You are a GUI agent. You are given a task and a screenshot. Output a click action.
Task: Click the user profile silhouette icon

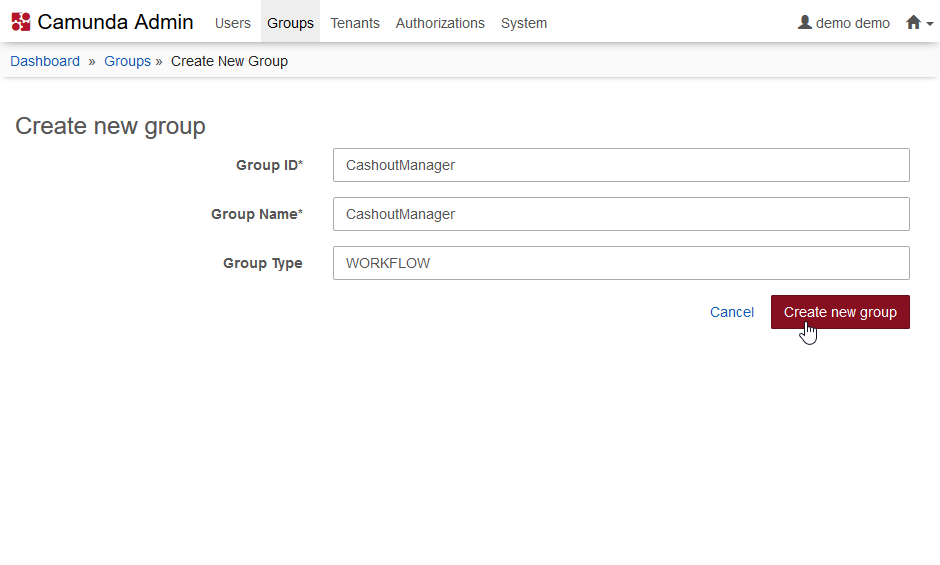(x=804, y=22)
